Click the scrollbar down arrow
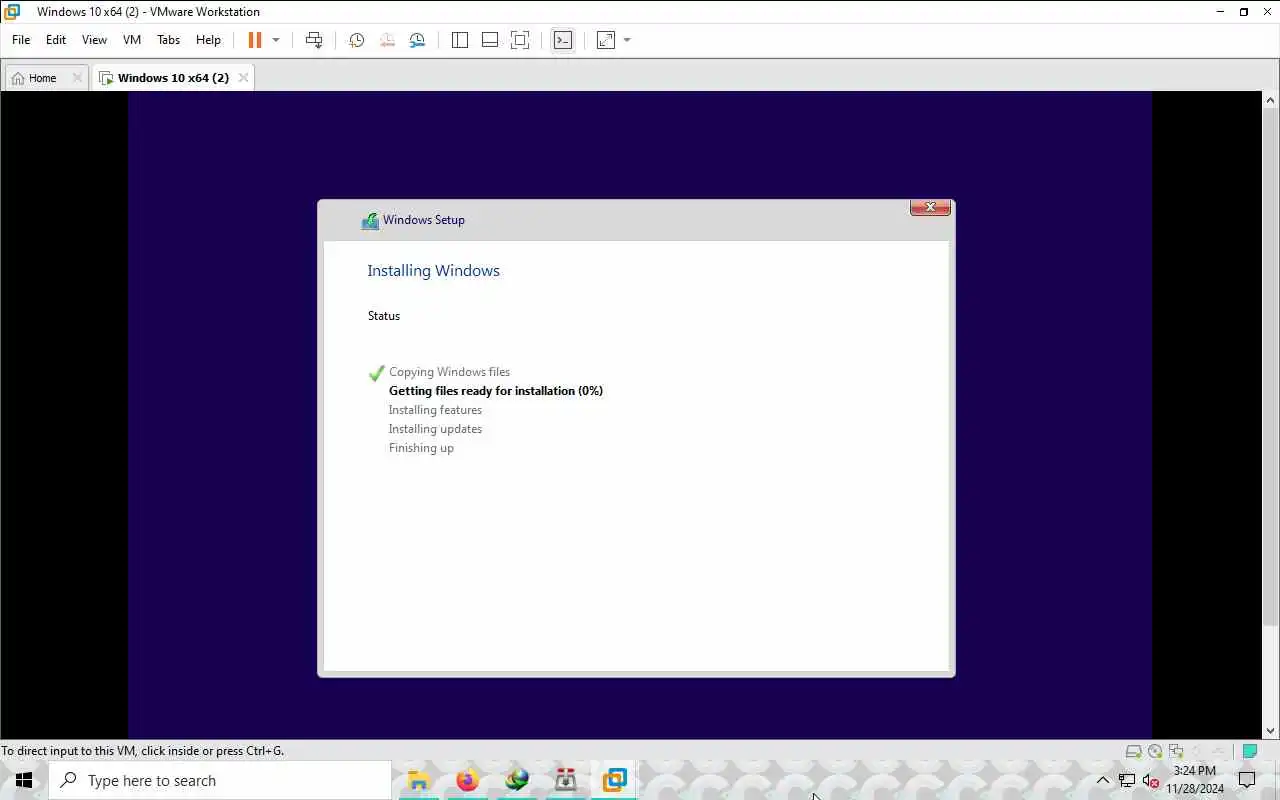 pyautogui.click(x=1271, y=732)
